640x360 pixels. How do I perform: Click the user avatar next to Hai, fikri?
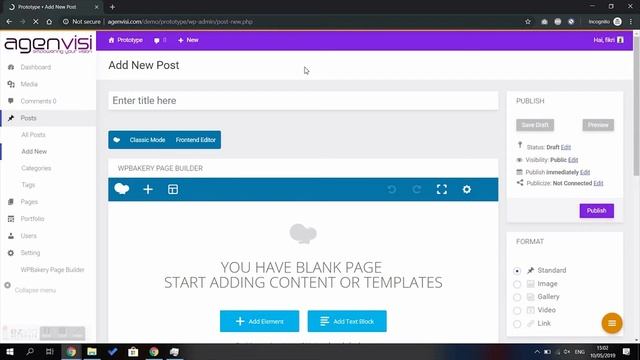[x=620, y=40]
